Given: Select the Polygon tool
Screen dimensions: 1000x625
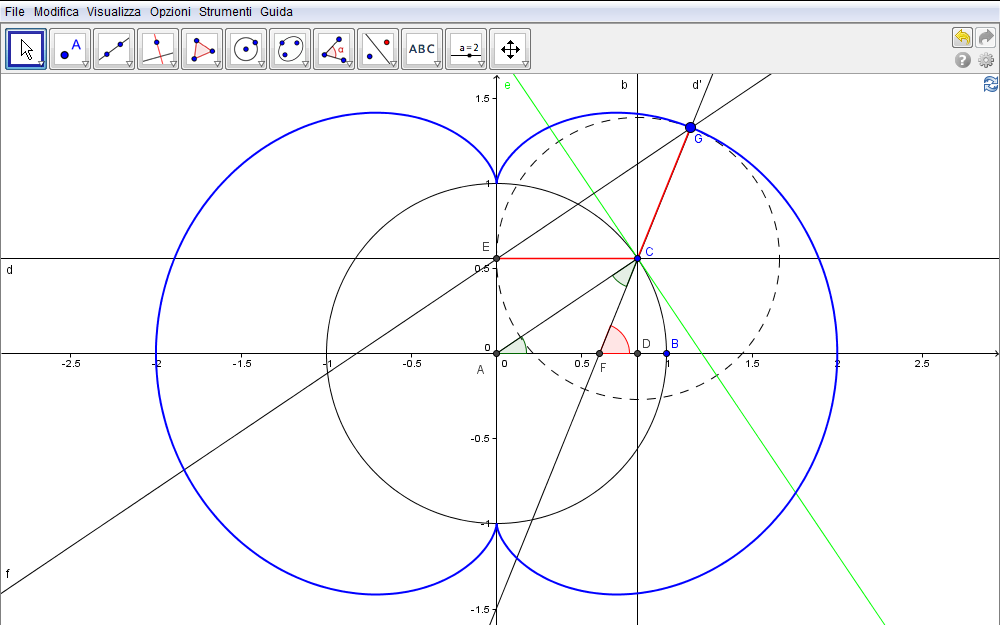Looking at the screenshot, I should [202, 48].
